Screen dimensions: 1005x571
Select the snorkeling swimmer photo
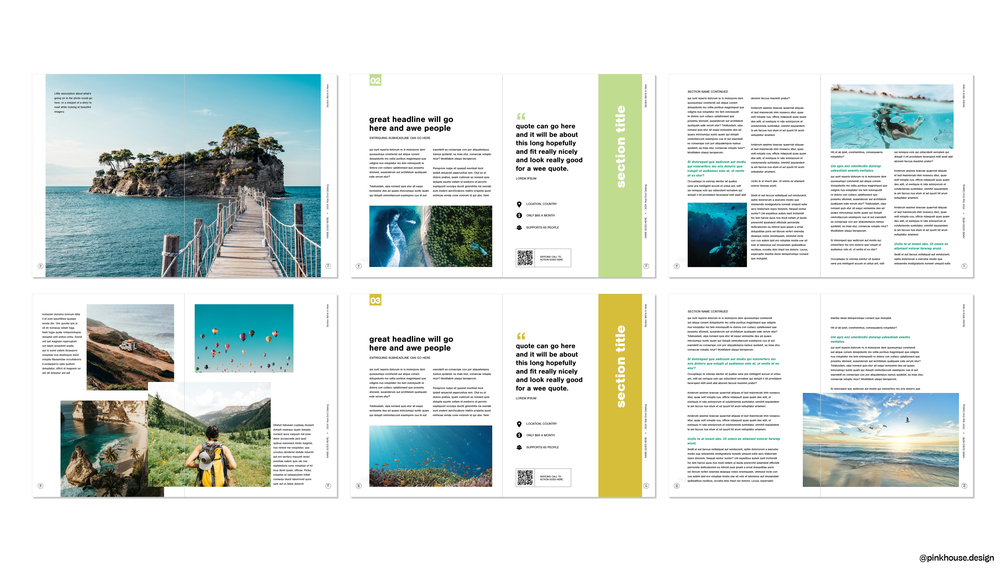(892, 117)
